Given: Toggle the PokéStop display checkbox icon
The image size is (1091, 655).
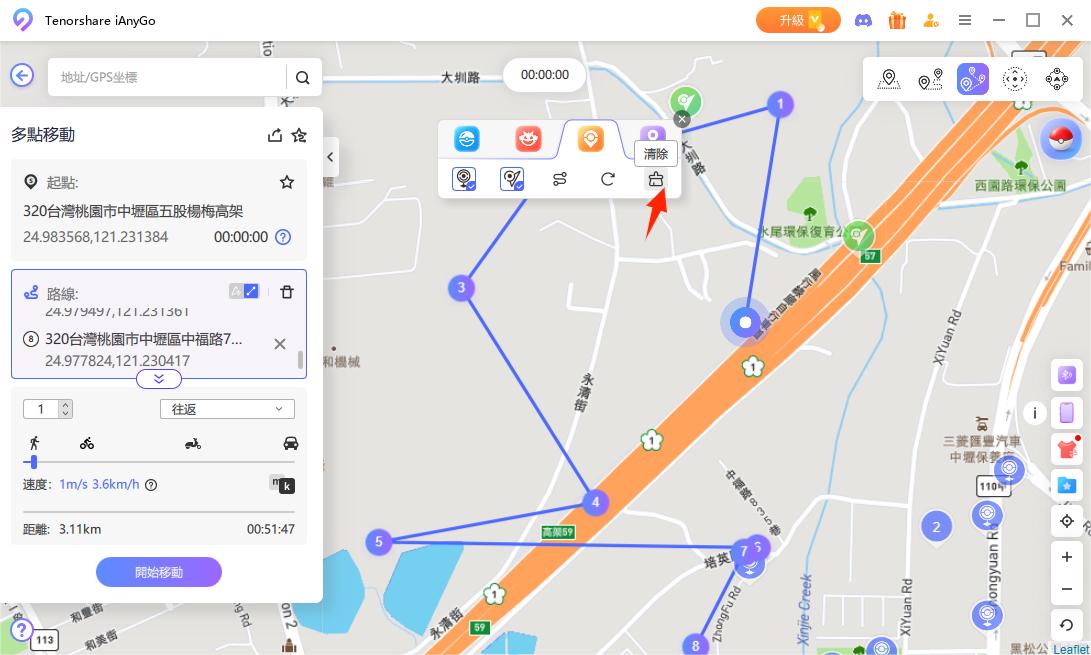Looking at the screenshot, I should 464,179.
